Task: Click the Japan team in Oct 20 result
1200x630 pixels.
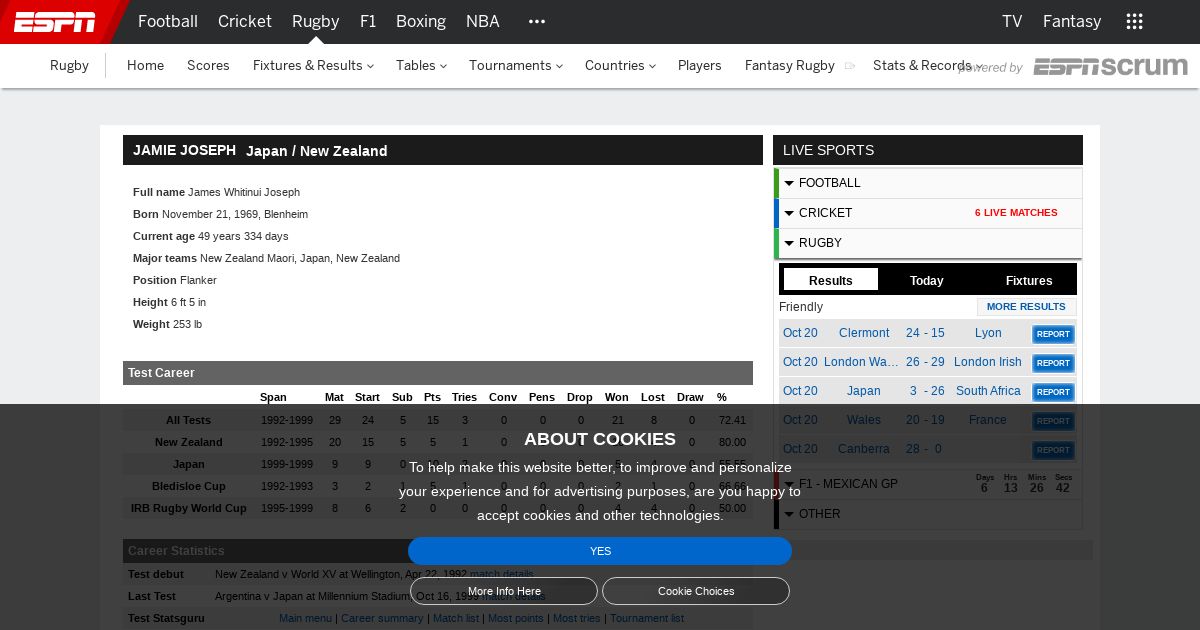Action: 864,391
